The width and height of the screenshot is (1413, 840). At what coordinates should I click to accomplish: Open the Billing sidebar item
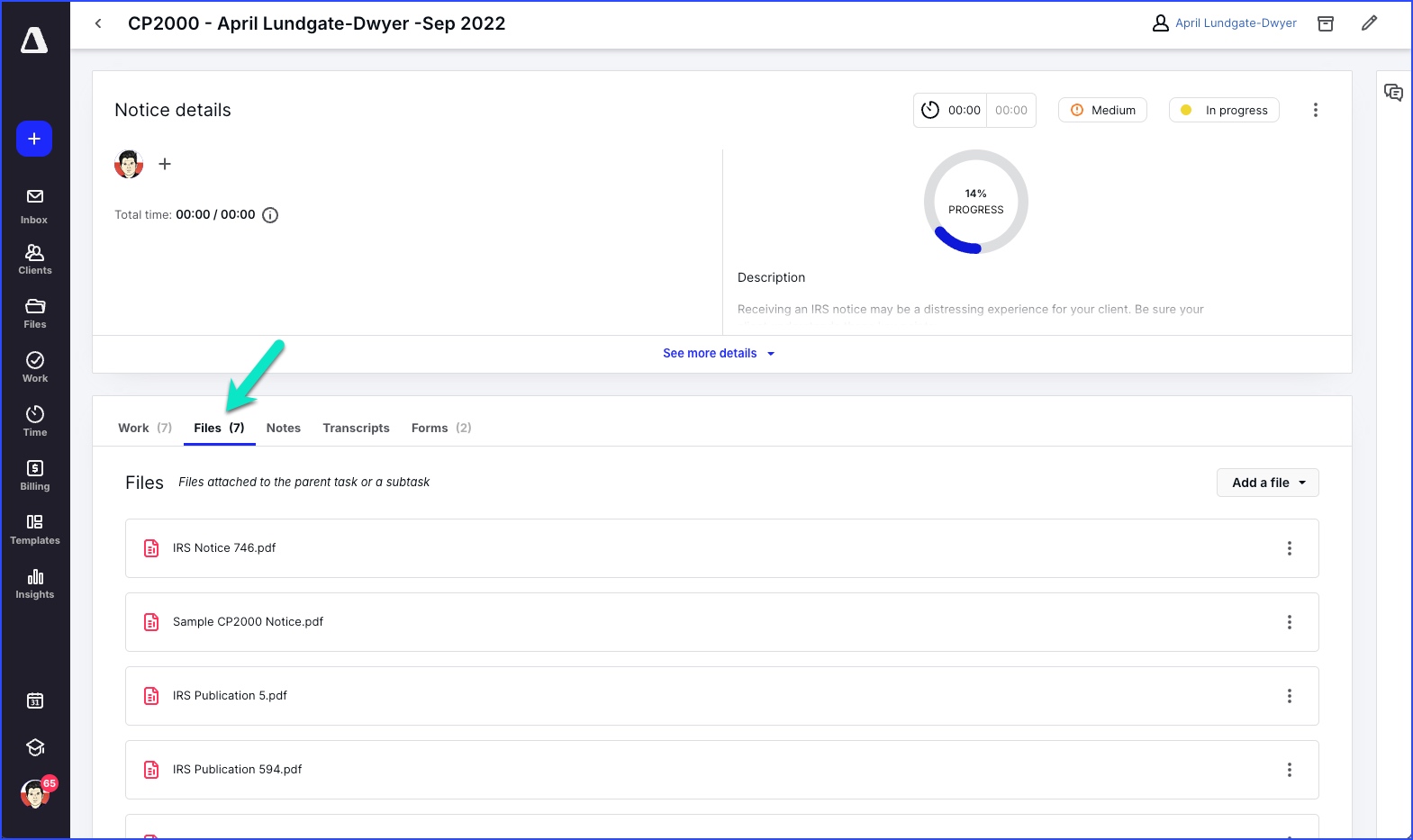click(x=34, y=475)
